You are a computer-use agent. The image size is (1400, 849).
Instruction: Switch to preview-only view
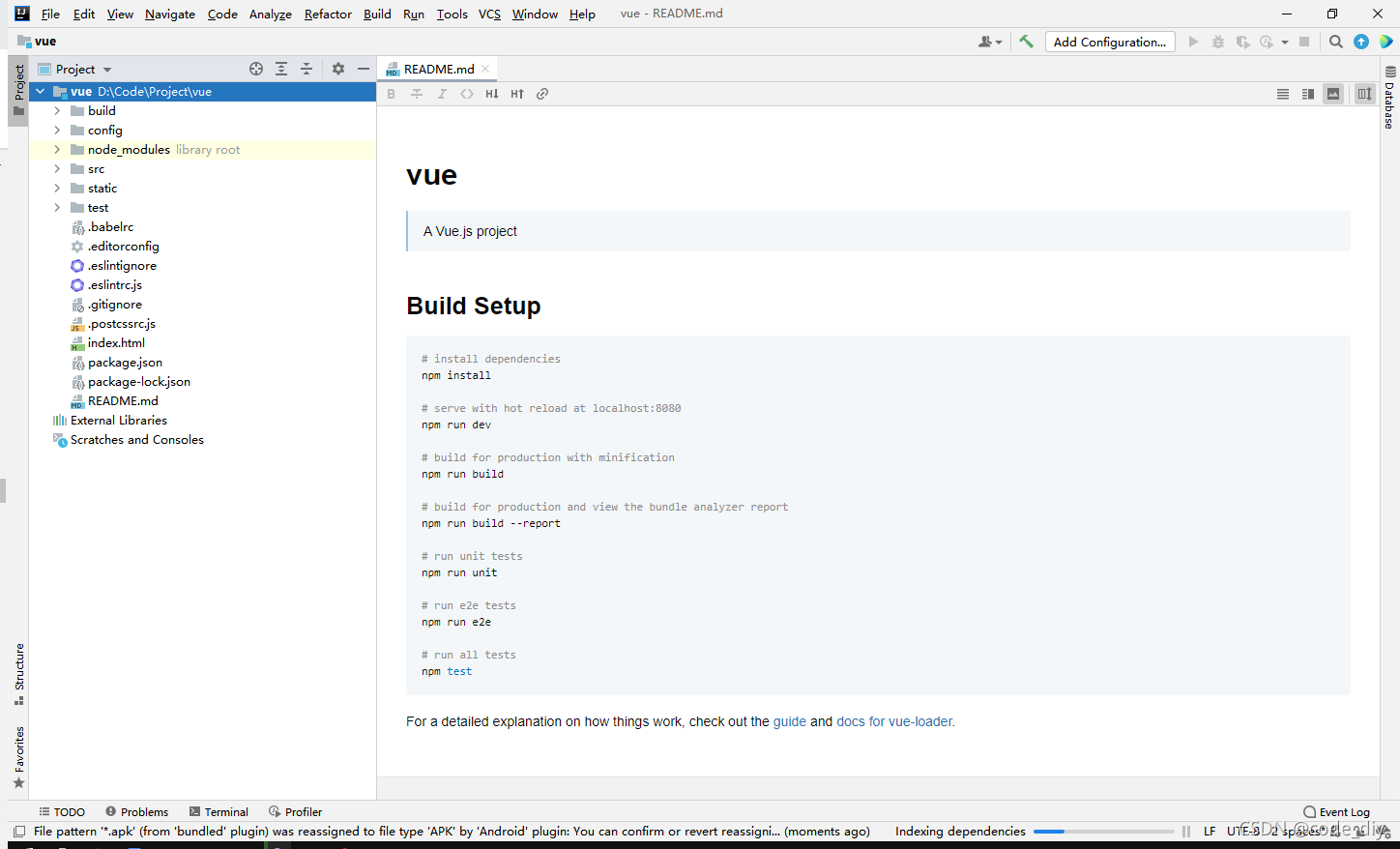point(1333,94)
